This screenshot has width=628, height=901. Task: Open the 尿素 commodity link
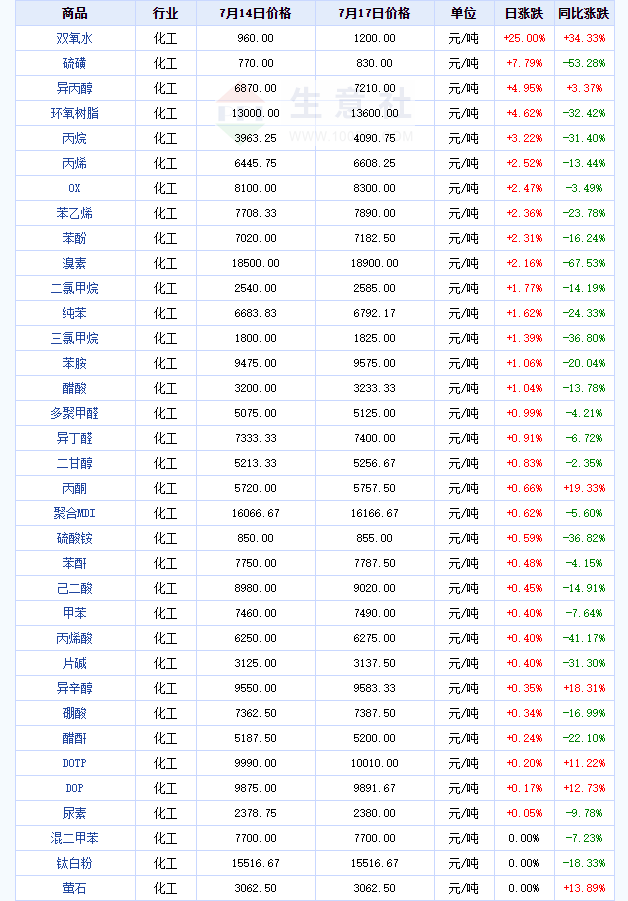(x=74, y=813)
